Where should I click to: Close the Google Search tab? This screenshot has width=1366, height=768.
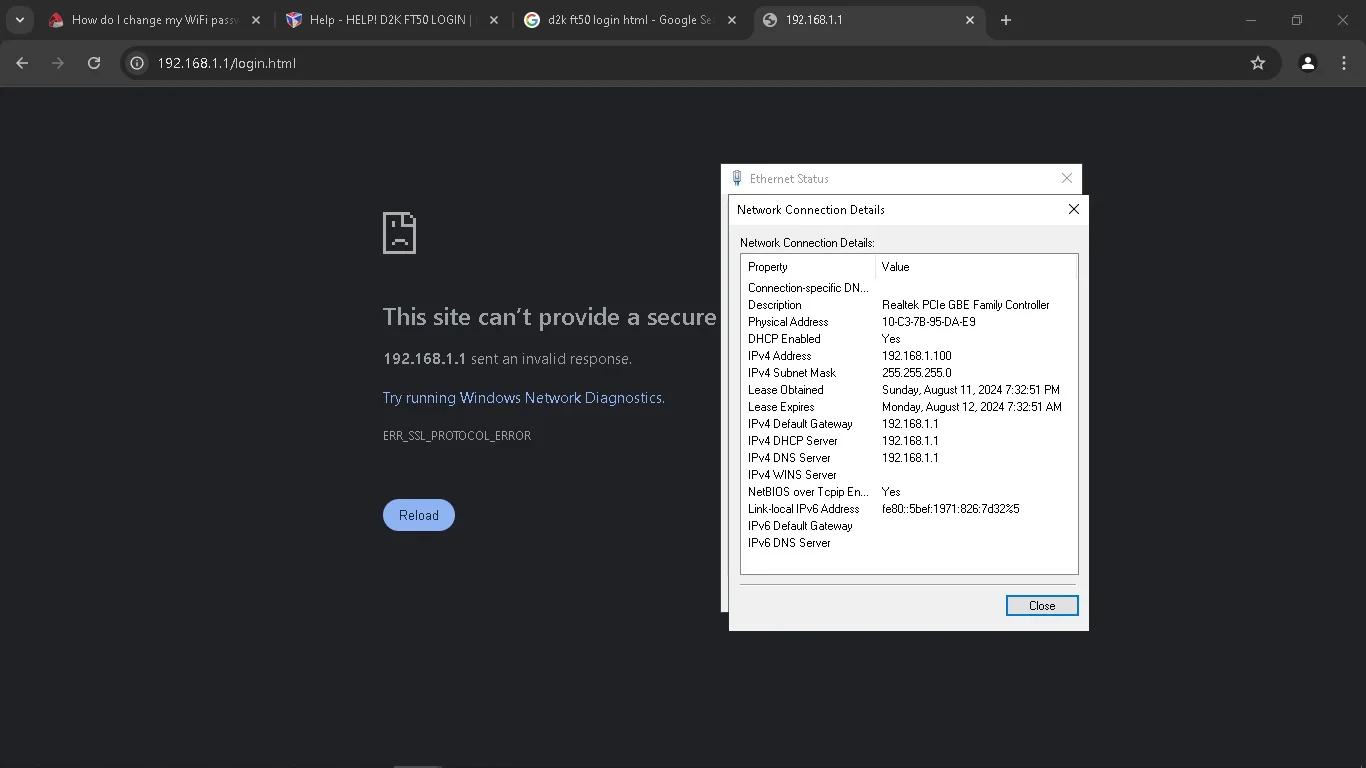732,20
